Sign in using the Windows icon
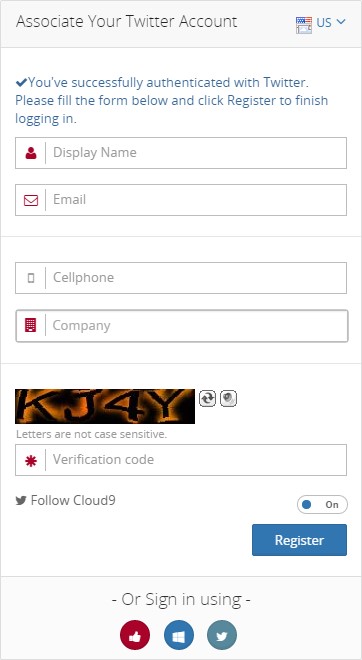 [x=179, y=635]
